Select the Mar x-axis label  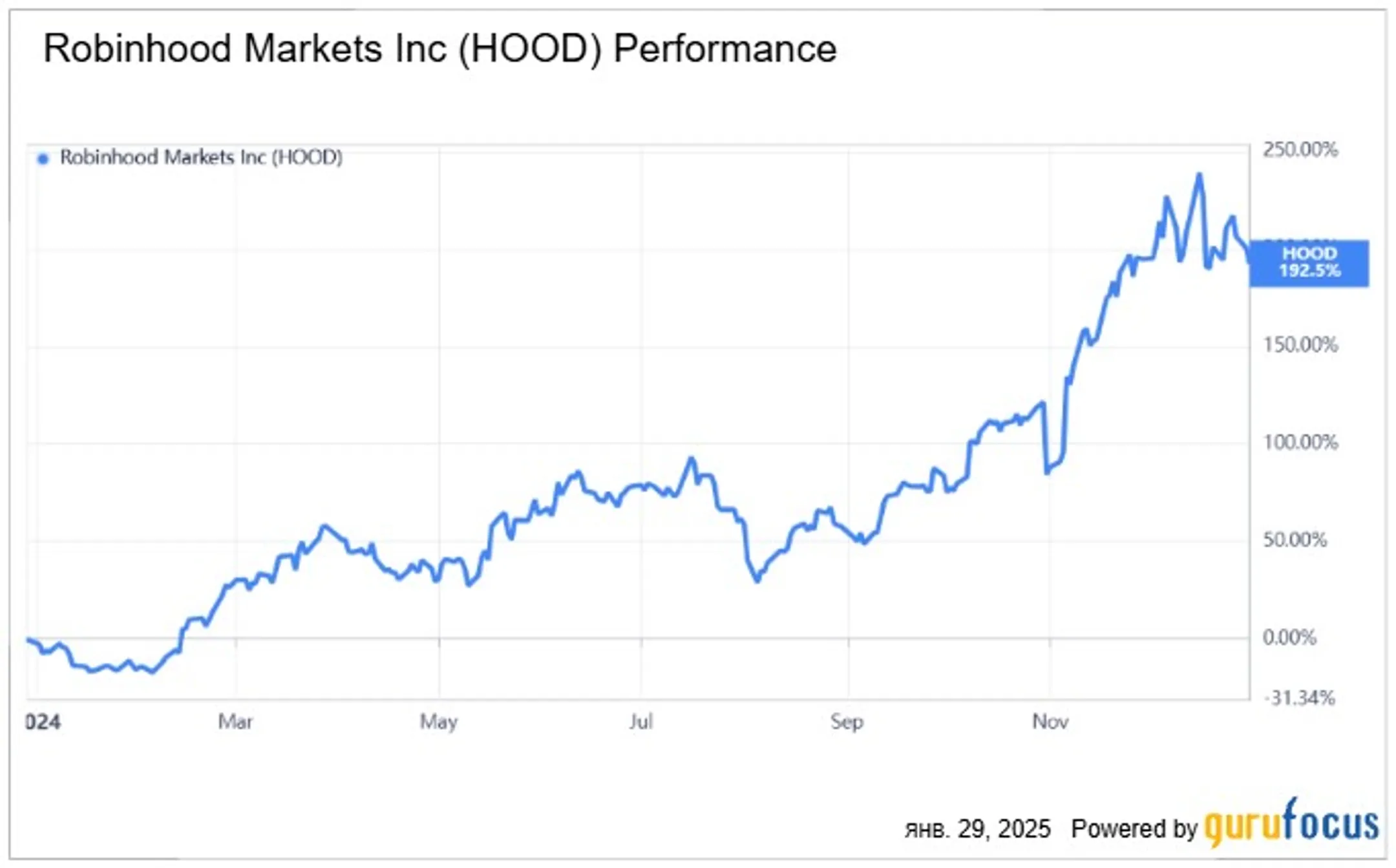[235, 721]
